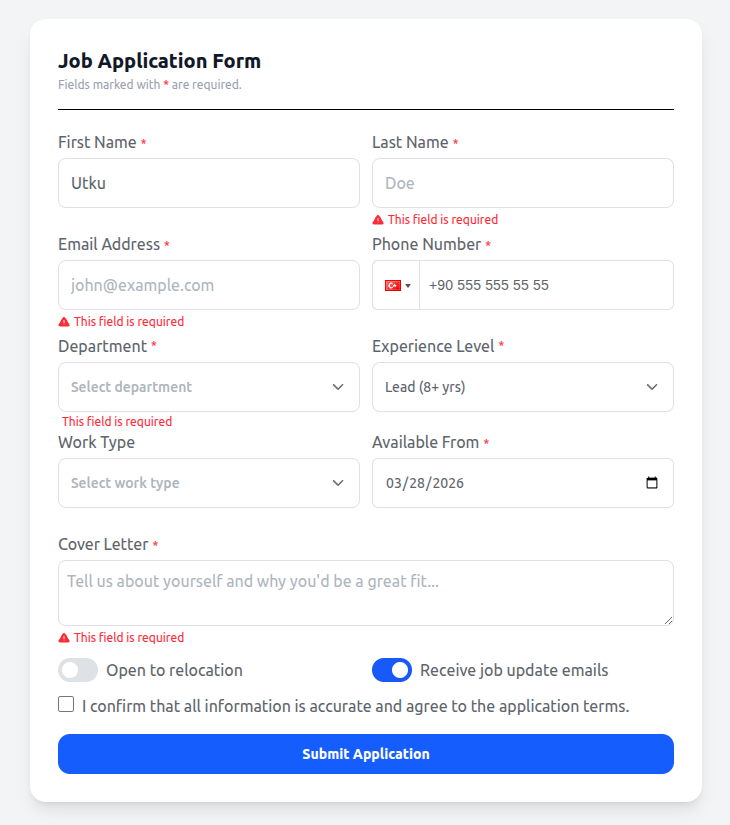Click the First Name field containing Utku

(208, 183)
